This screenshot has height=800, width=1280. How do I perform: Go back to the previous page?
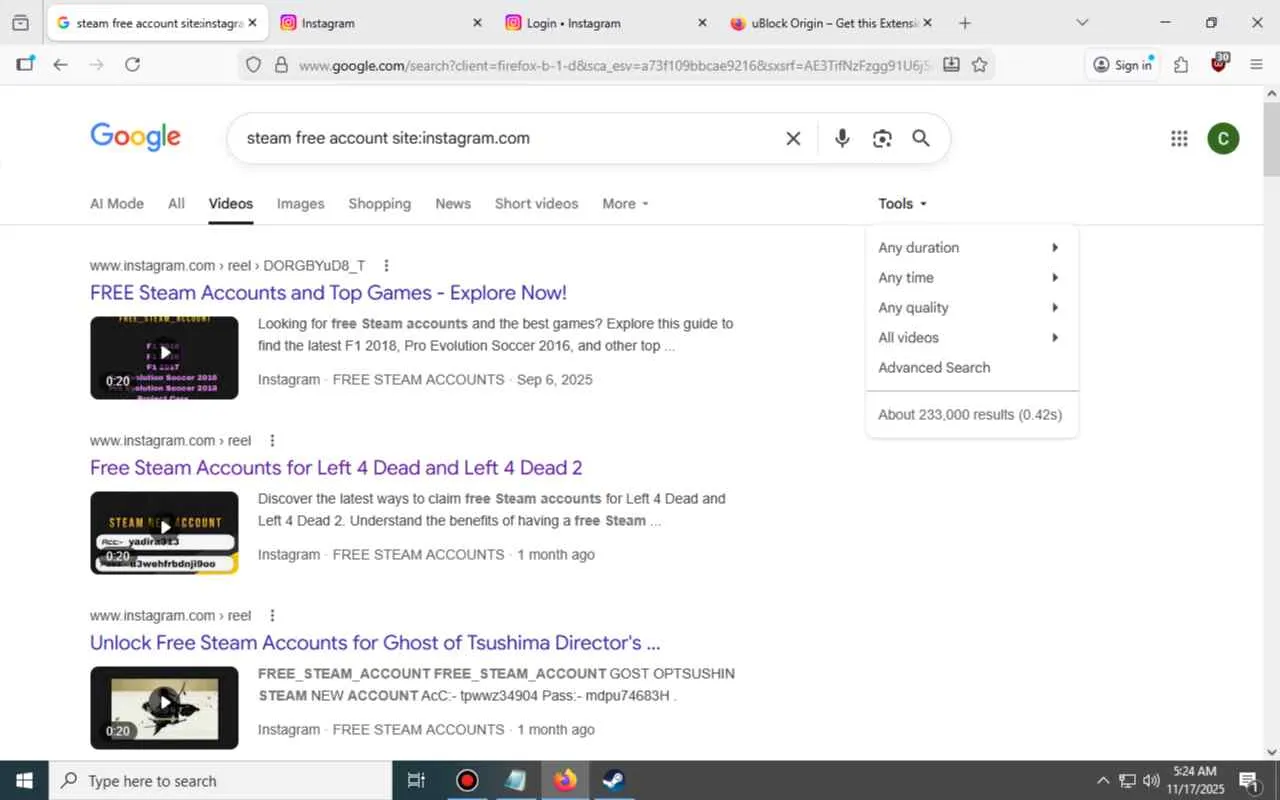point(60,65)
